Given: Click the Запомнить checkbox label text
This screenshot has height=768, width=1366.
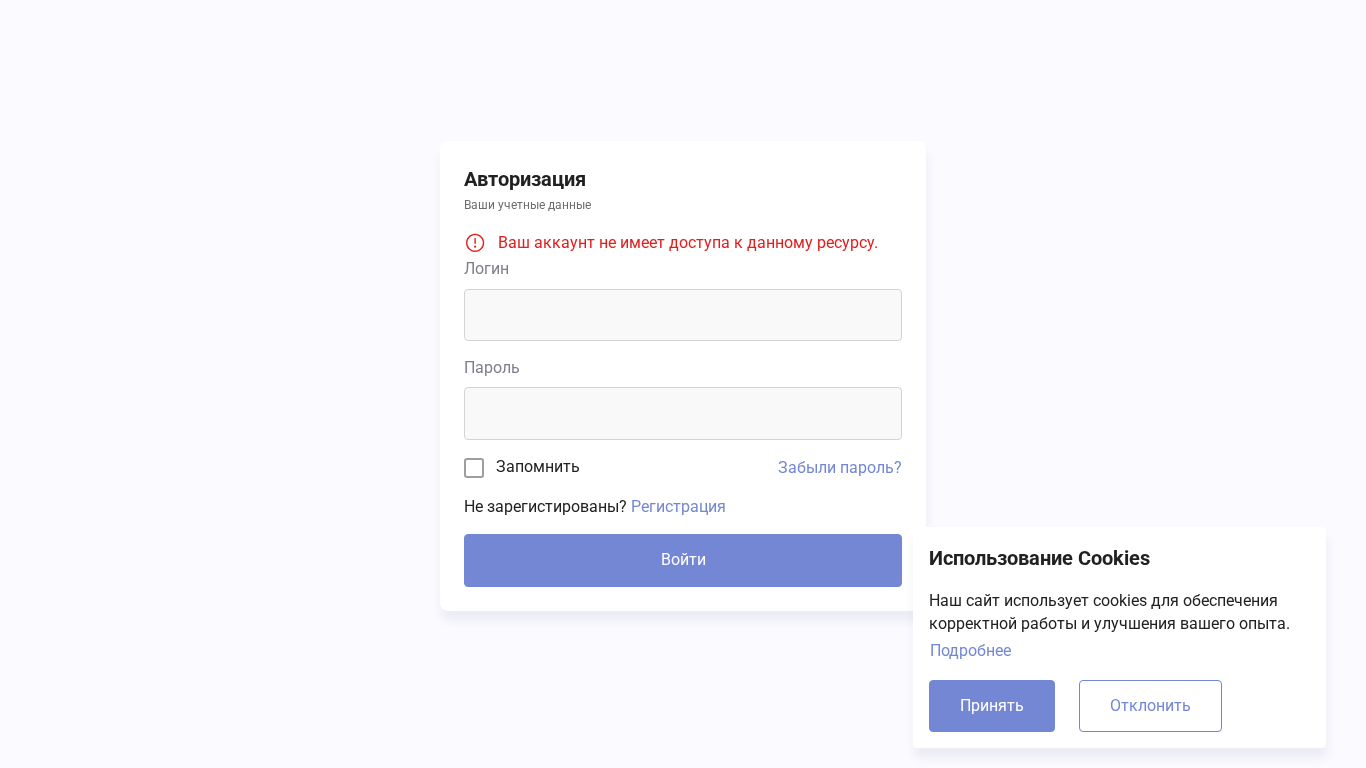Looking at the screenshot, I should [x=538, y=467].
